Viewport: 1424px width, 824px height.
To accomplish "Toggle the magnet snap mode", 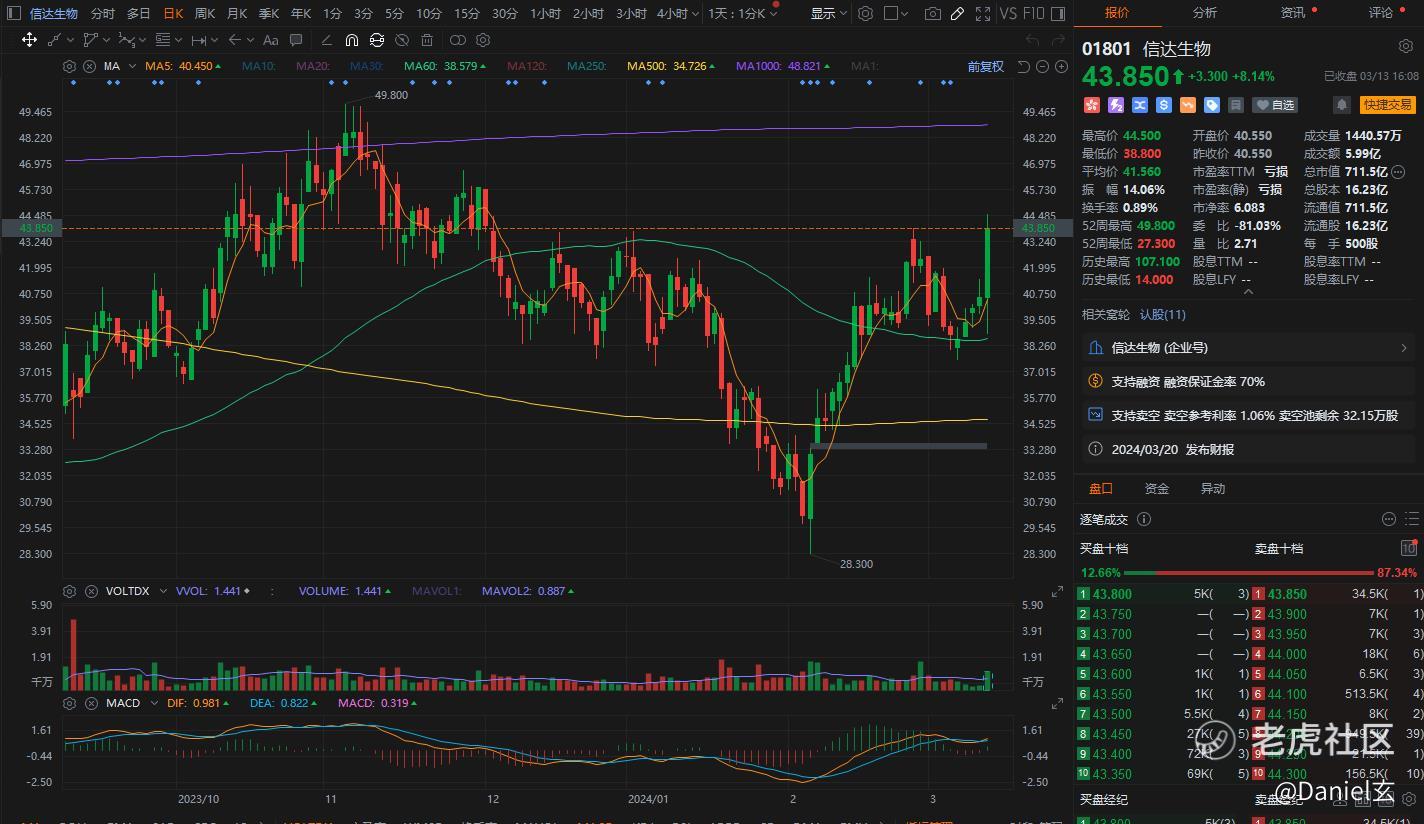I will coord(351,40).
